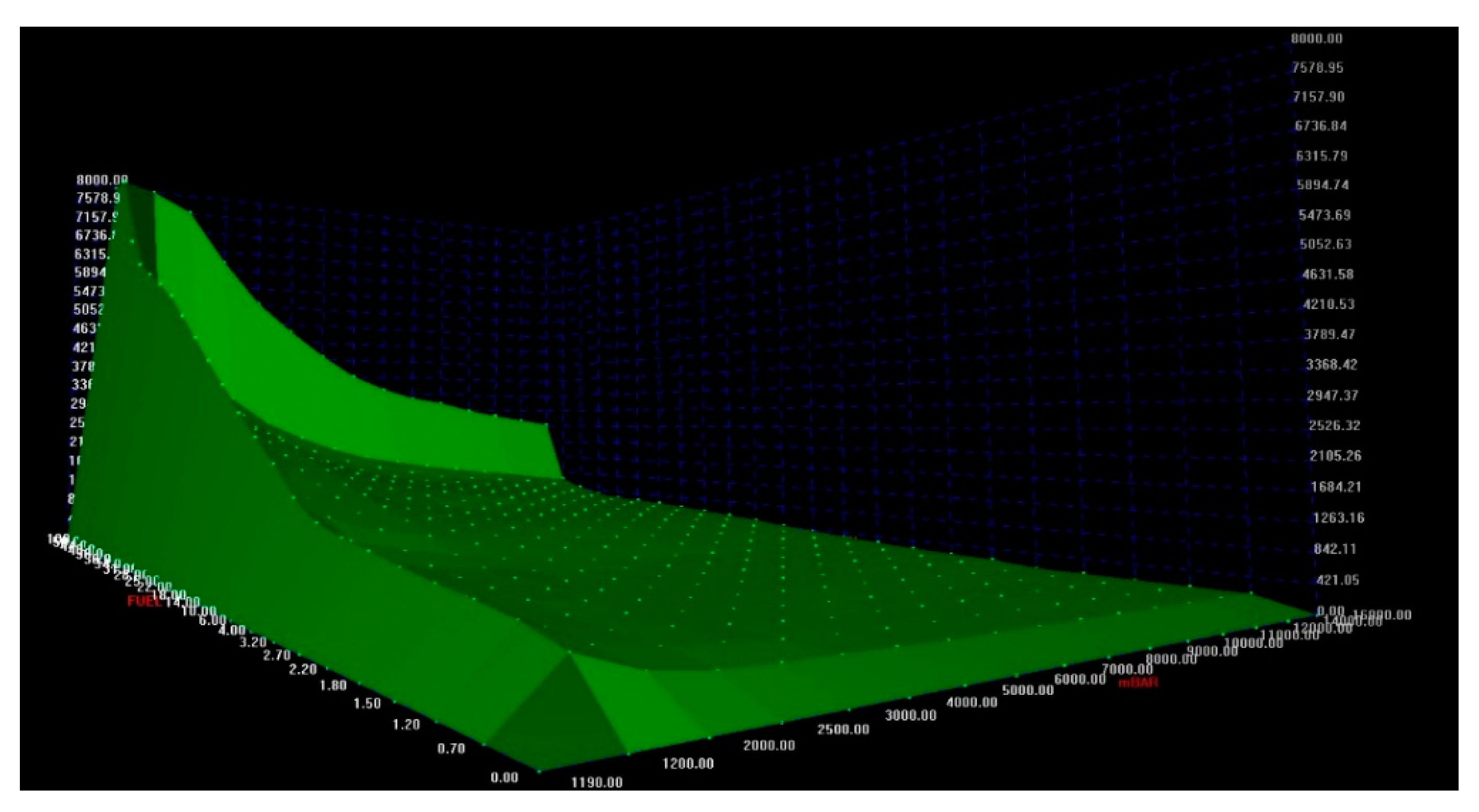Viewport: 1479px width, 812px height.
Task: Click the 5000.00 mBAR axis value
Action: pos(1028,690)
